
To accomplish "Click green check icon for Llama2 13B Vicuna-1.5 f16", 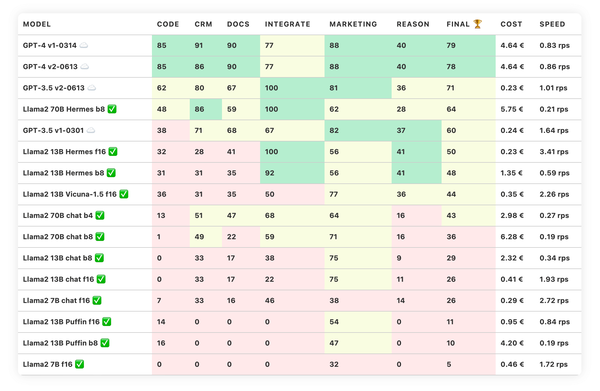I will point(124,194).
